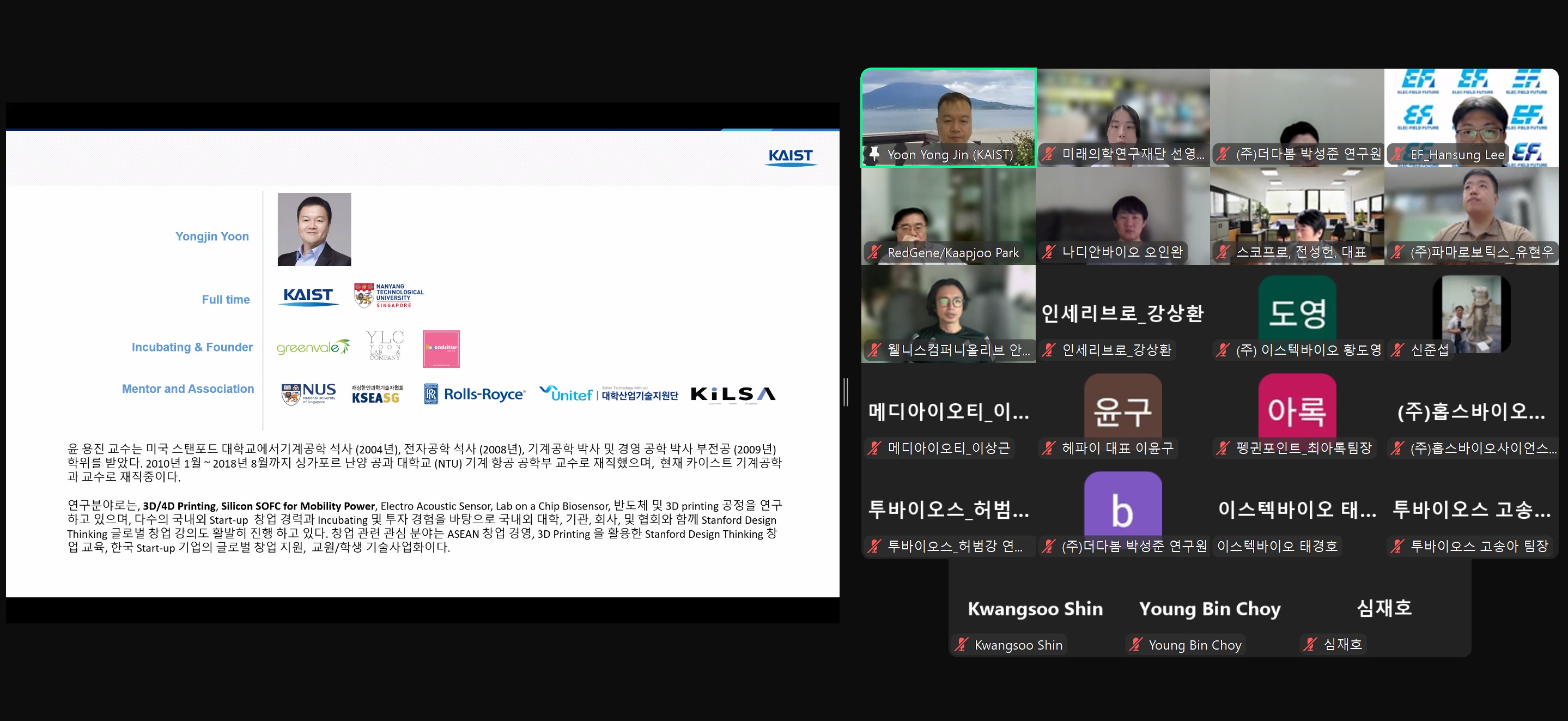Click the brown 윤구 avatar tile

[1122, 408]
